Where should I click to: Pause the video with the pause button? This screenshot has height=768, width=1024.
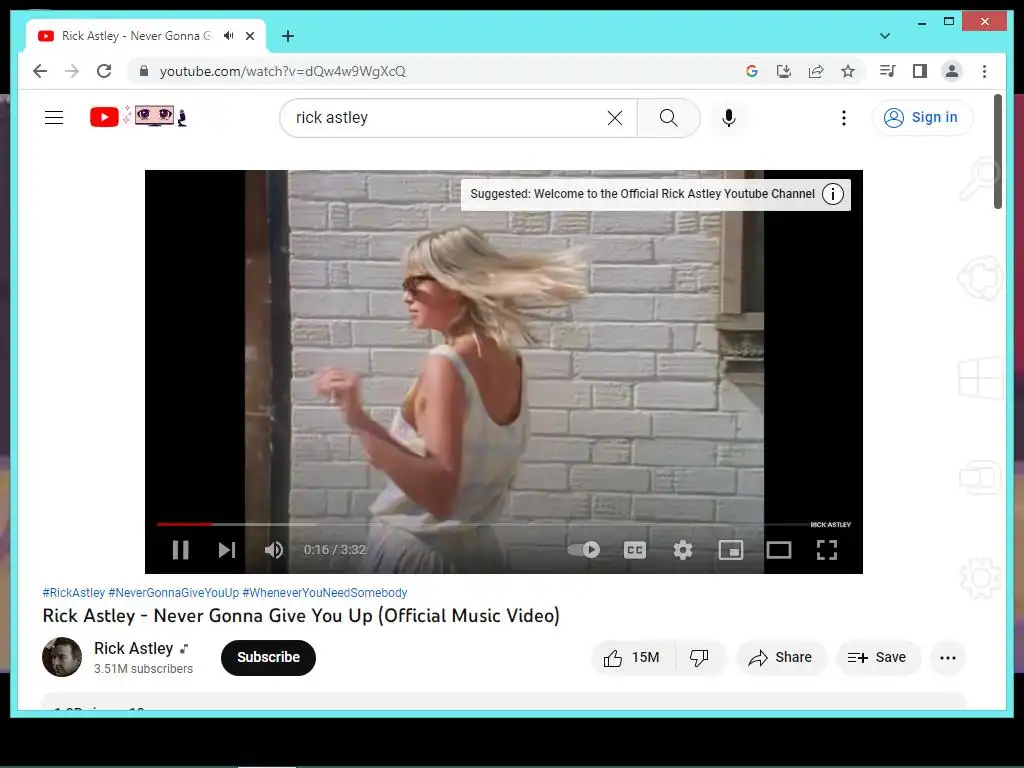[x=181, y=550]
